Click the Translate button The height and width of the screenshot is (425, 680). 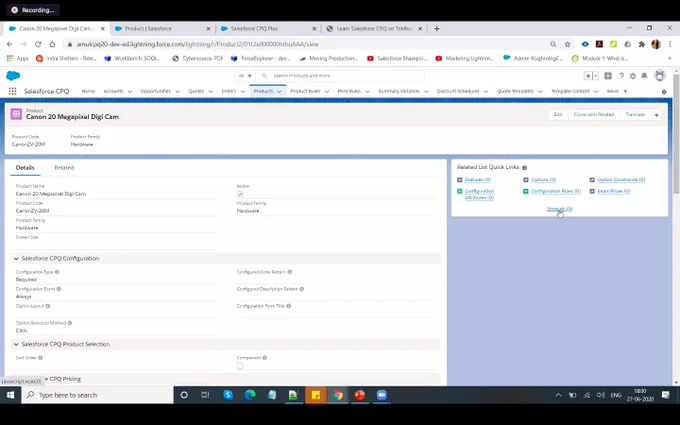[x=635, y=114]
